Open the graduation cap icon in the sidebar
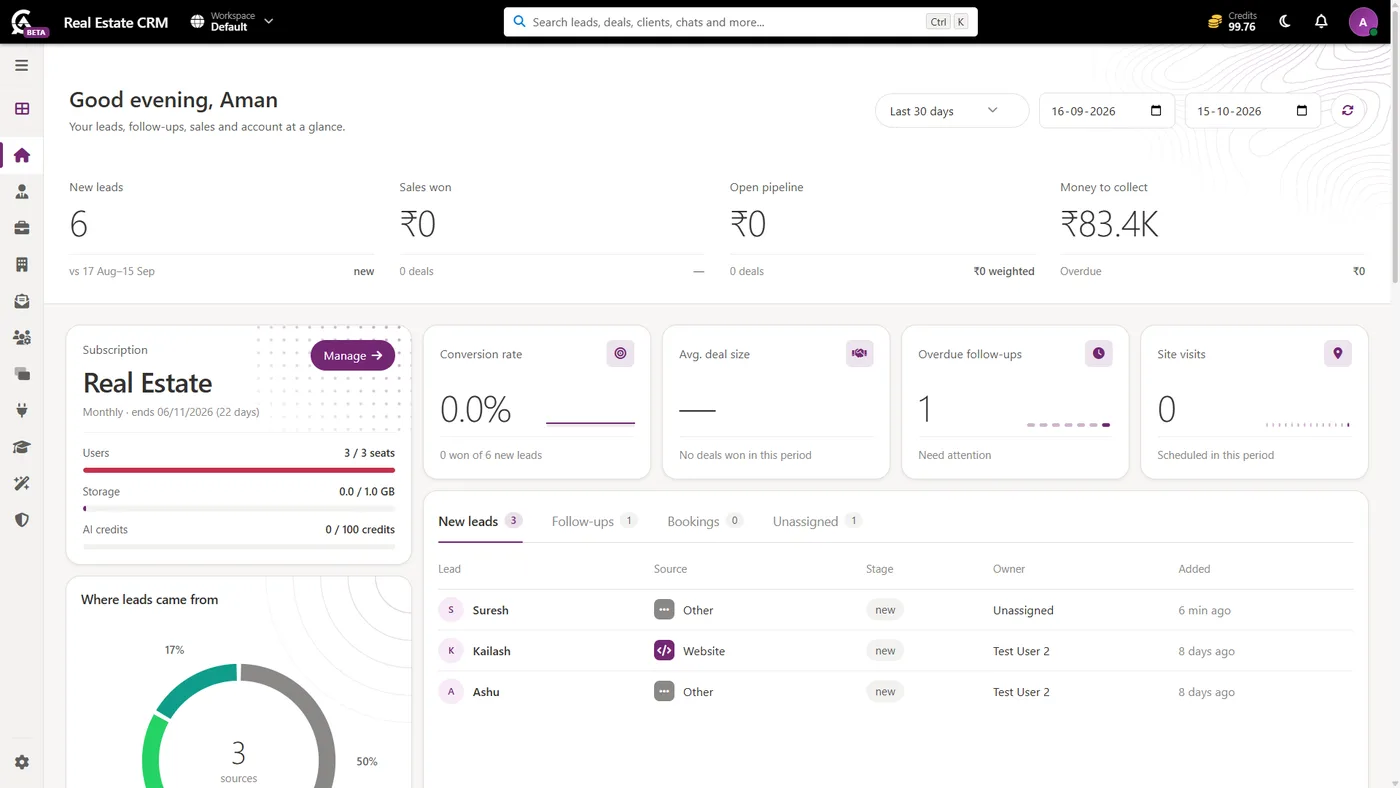This screenshot has width=1400, height=788. (x=22, y=447)
